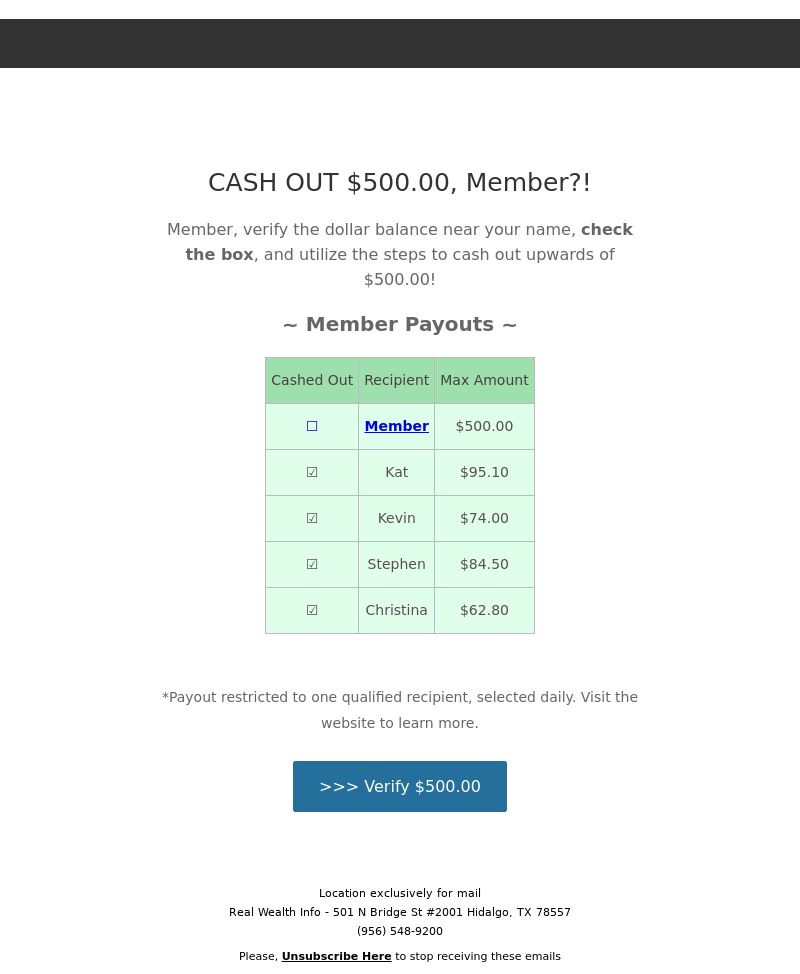The height and width of the screenshot is (974, 800).
Task: Toggle the checked box beside Kevin
Action: coord(312,518)
